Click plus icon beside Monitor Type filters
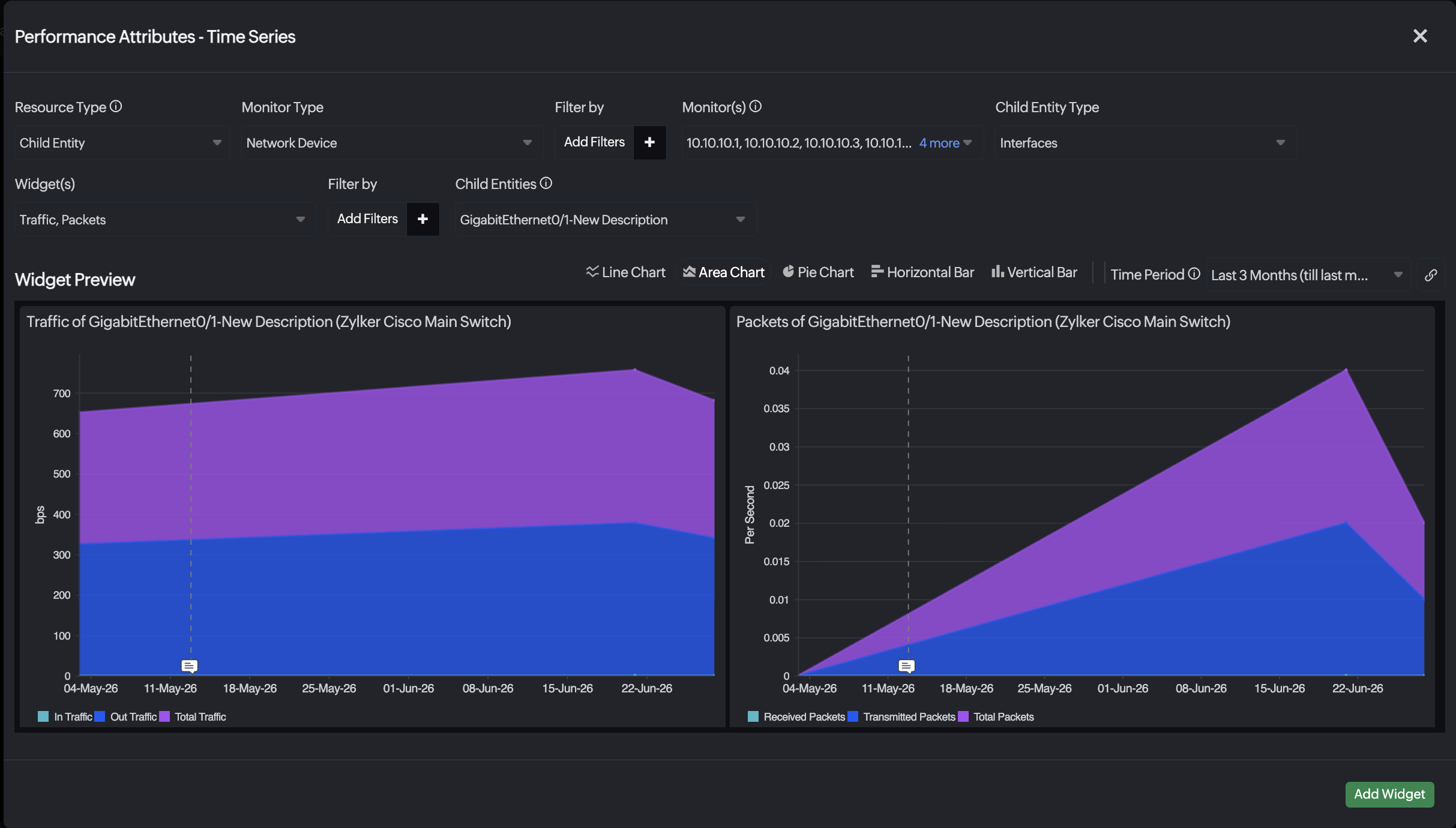This screenshot has height=828, width=1456. pyautogui.click(x=649, y=142)
